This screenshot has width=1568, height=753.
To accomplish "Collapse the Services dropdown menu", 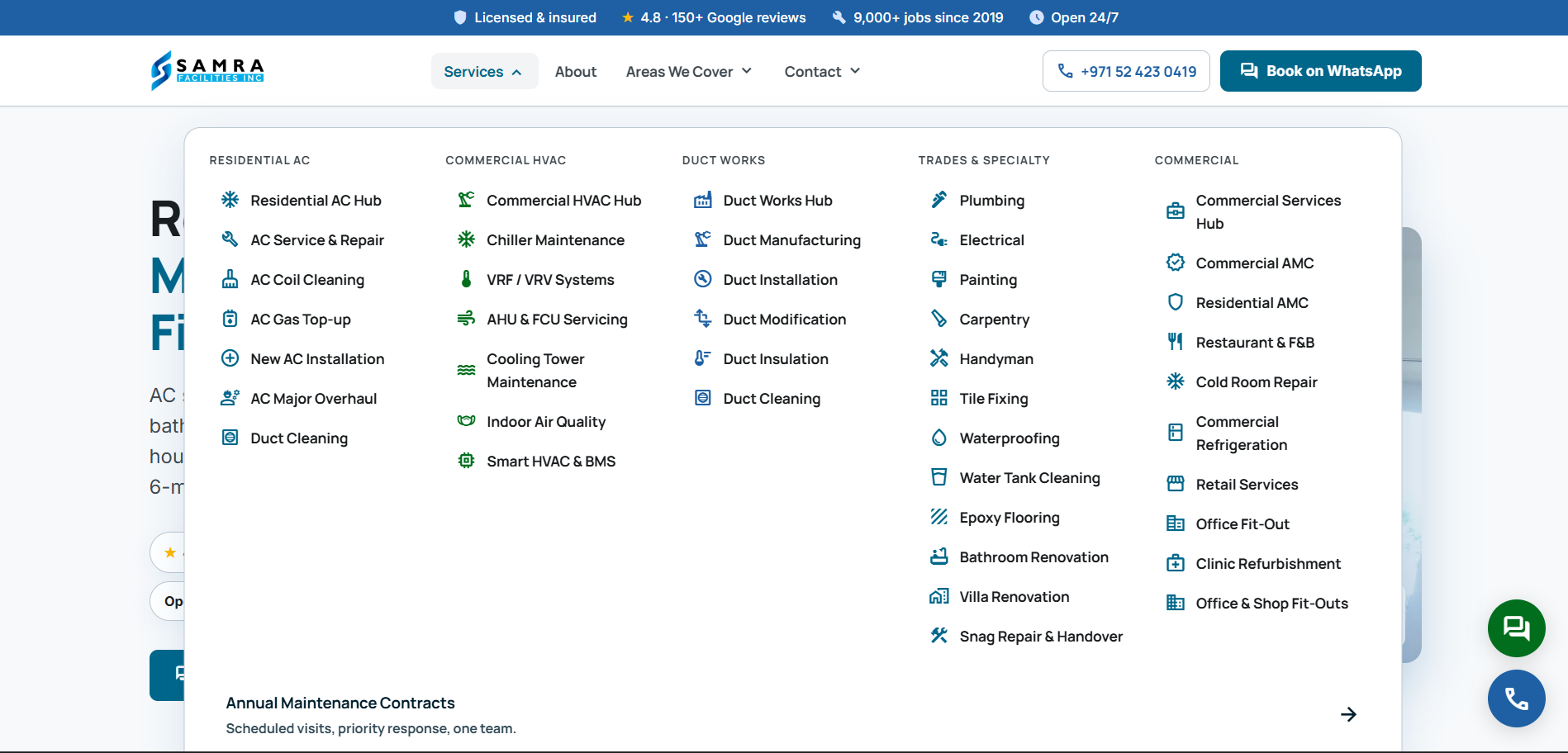I will (484, 71).
